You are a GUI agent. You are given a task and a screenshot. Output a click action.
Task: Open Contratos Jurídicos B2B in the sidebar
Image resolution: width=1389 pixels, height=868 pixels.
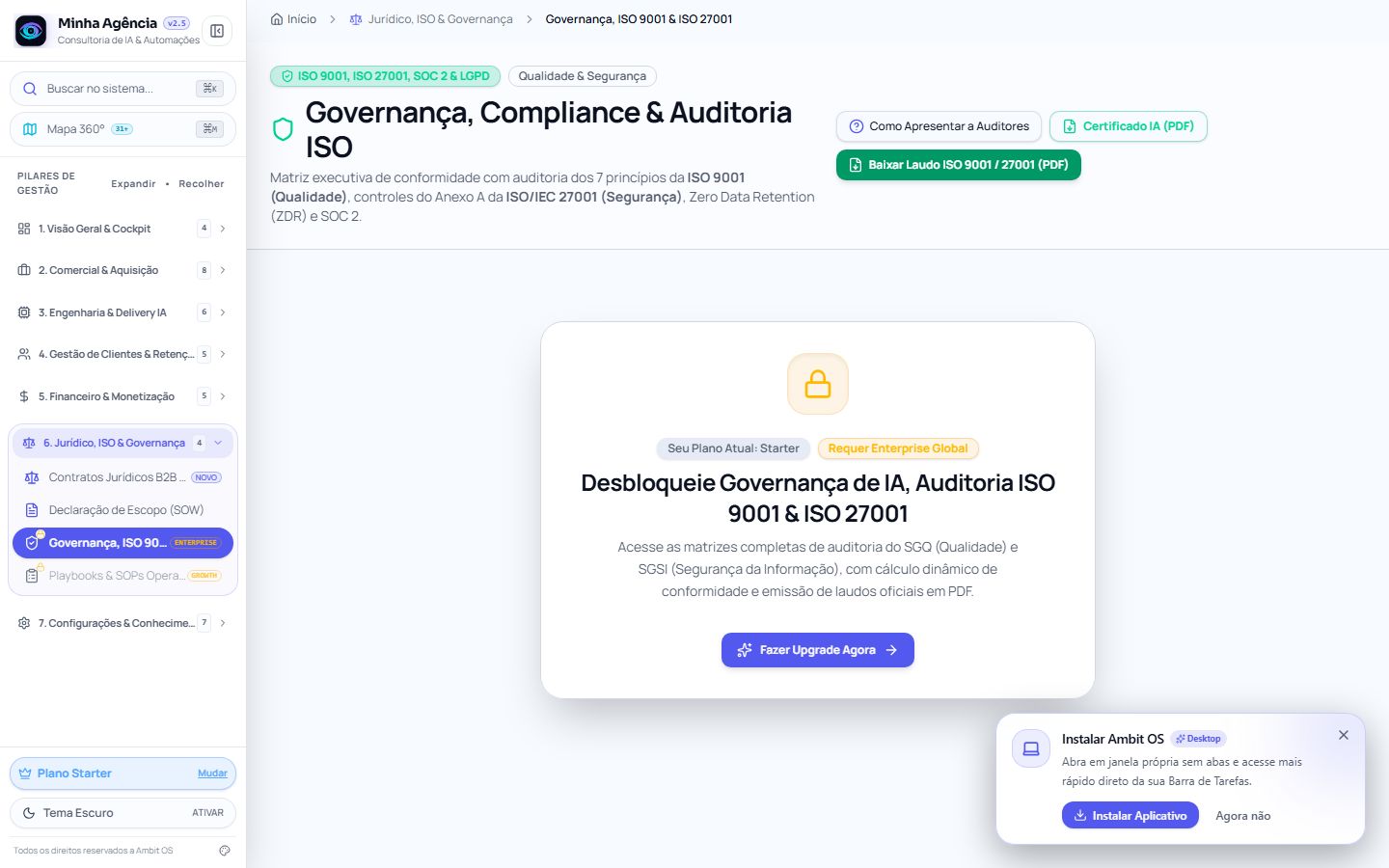[x=123, y=477]
